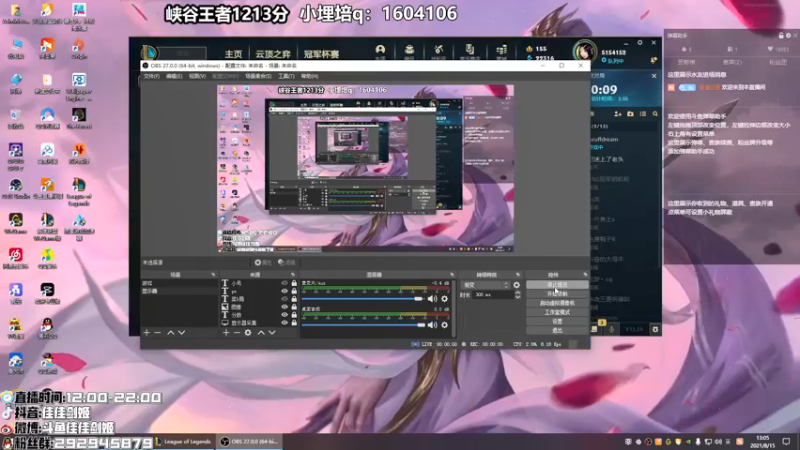Viewport: 800px width, 450px height.
Task: Switch to 冠军杯赛 tab in League client
Action: coord(321,54)
